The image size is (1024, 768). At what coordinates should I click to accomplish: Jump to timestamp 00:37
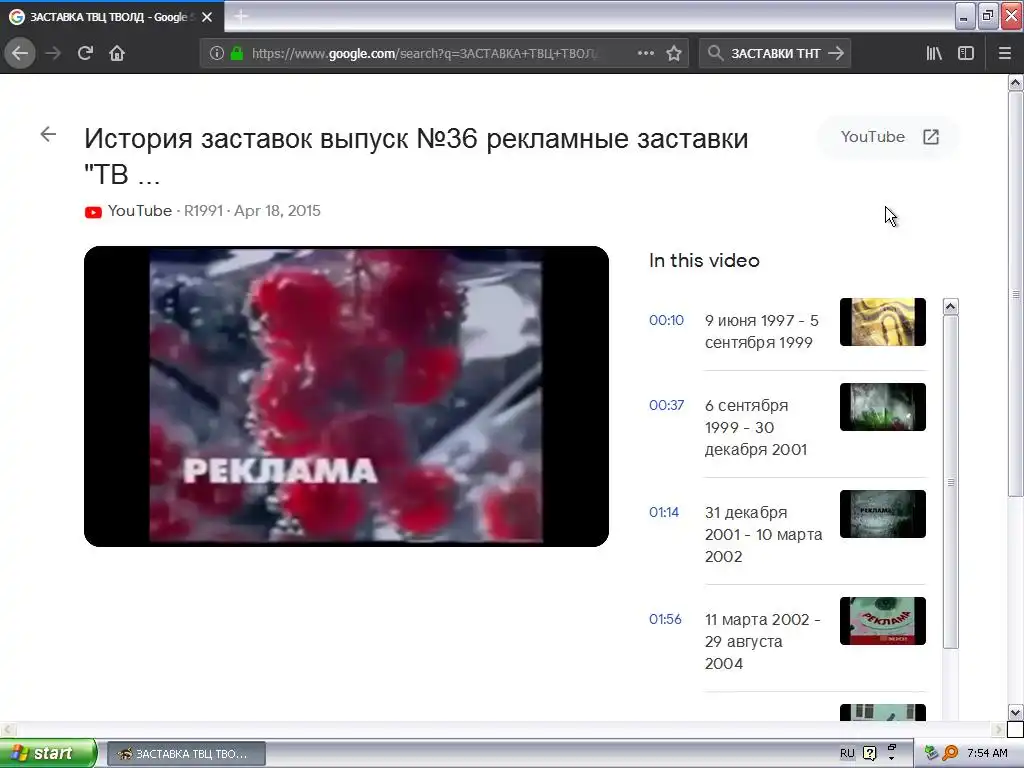click(666, 405)
